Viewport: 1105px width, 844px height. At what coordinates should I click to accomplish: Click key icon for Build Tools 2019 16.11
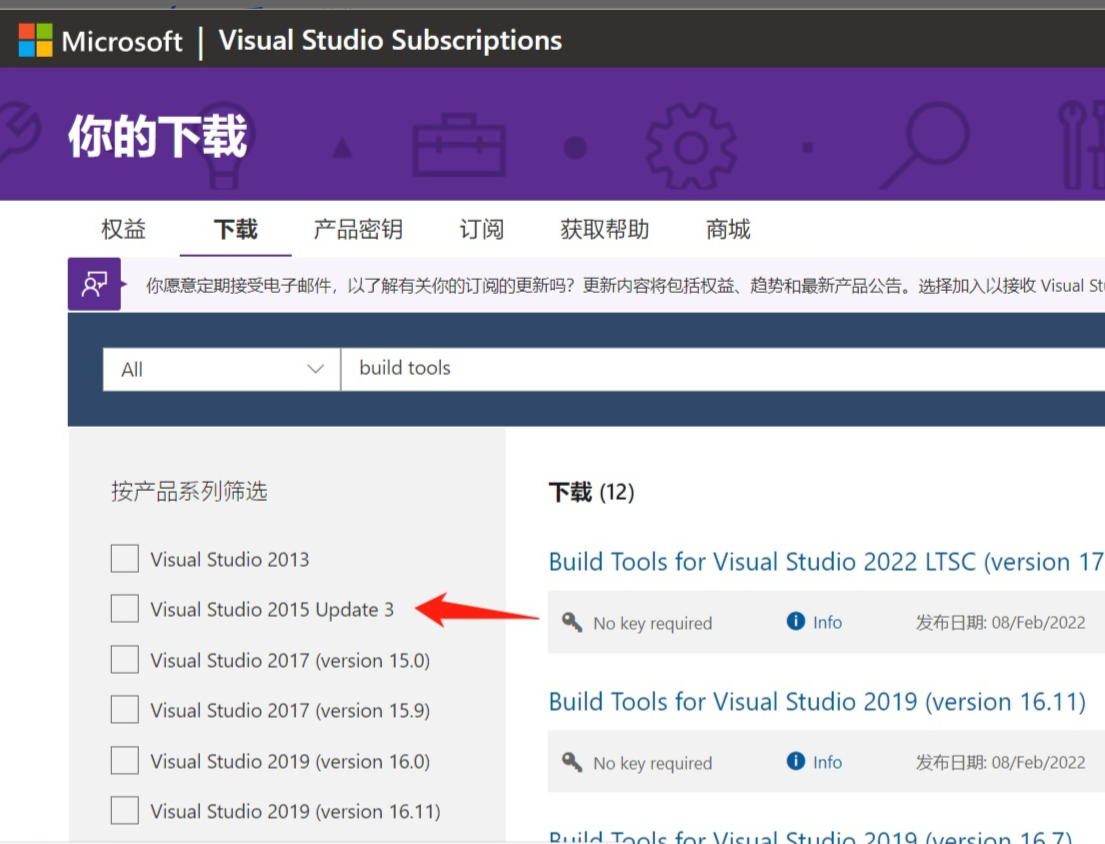click(572, 762)
